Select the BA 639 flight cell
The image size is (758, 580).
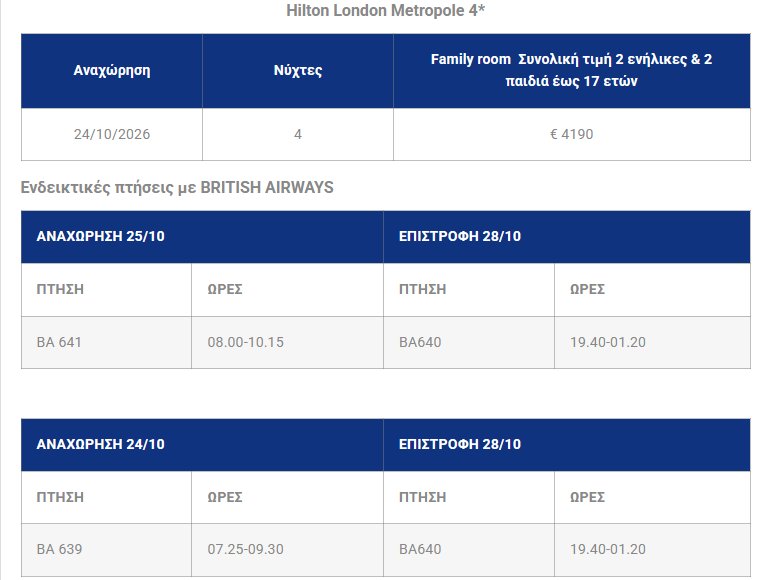pyautogui.click(x=106, y=550)
